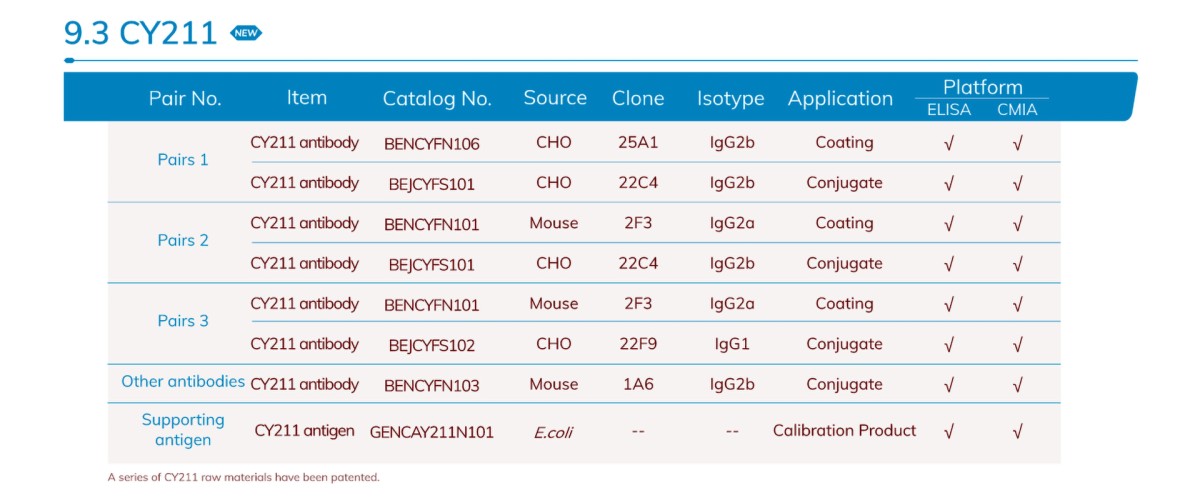Open catalog number GENCAY211N101
The height and width of the screenshot is (503, 1200).
[x=432, y=433]
